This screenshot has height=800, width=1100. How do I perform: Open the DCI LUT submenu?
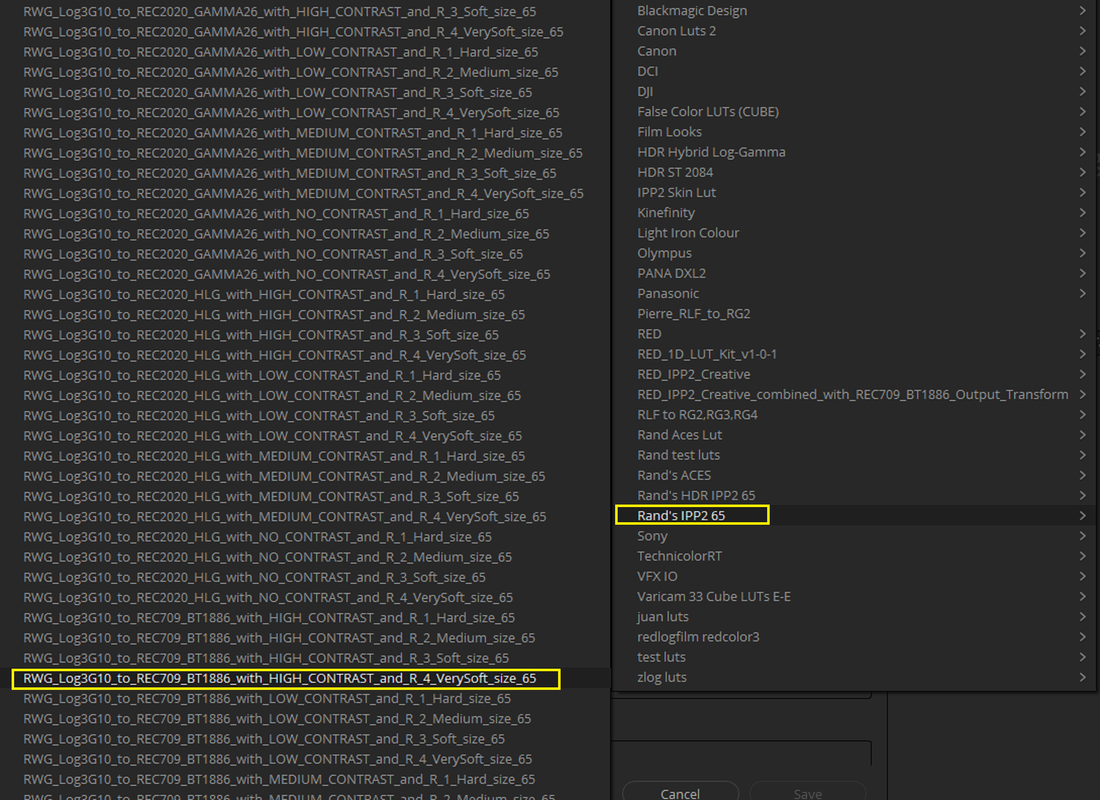[854, 72]
